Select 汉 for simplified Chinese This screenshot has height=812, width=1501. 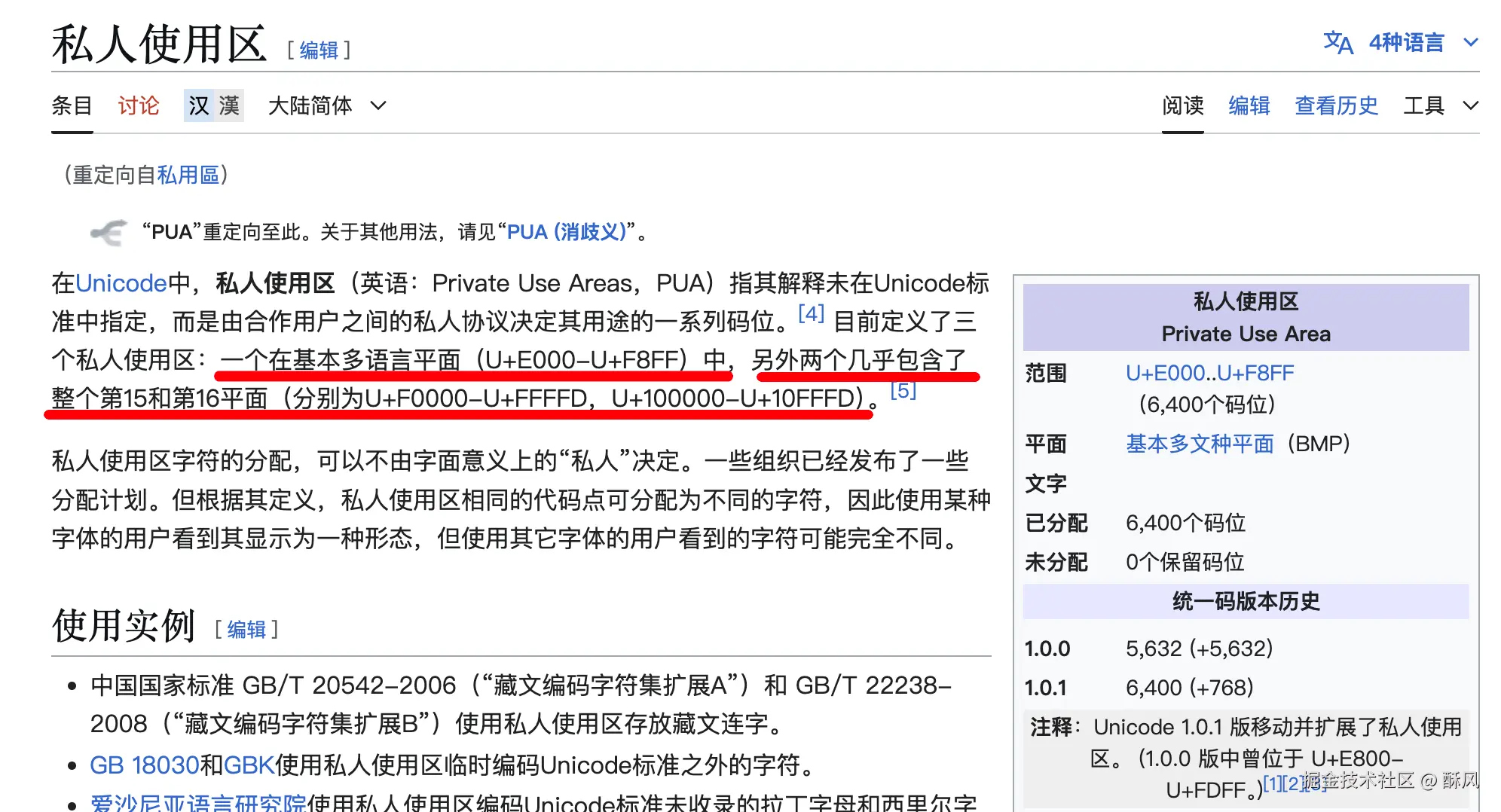click(x=197, y=105)
